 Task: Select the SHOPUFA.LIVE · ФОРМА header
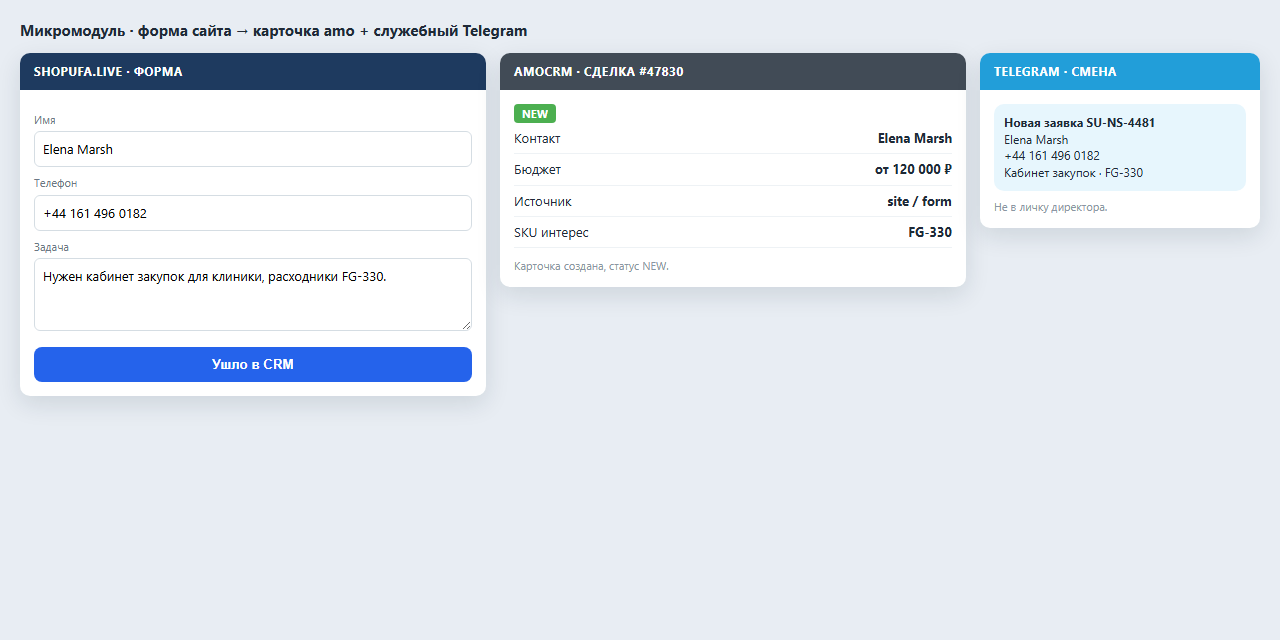click(253, 72)
